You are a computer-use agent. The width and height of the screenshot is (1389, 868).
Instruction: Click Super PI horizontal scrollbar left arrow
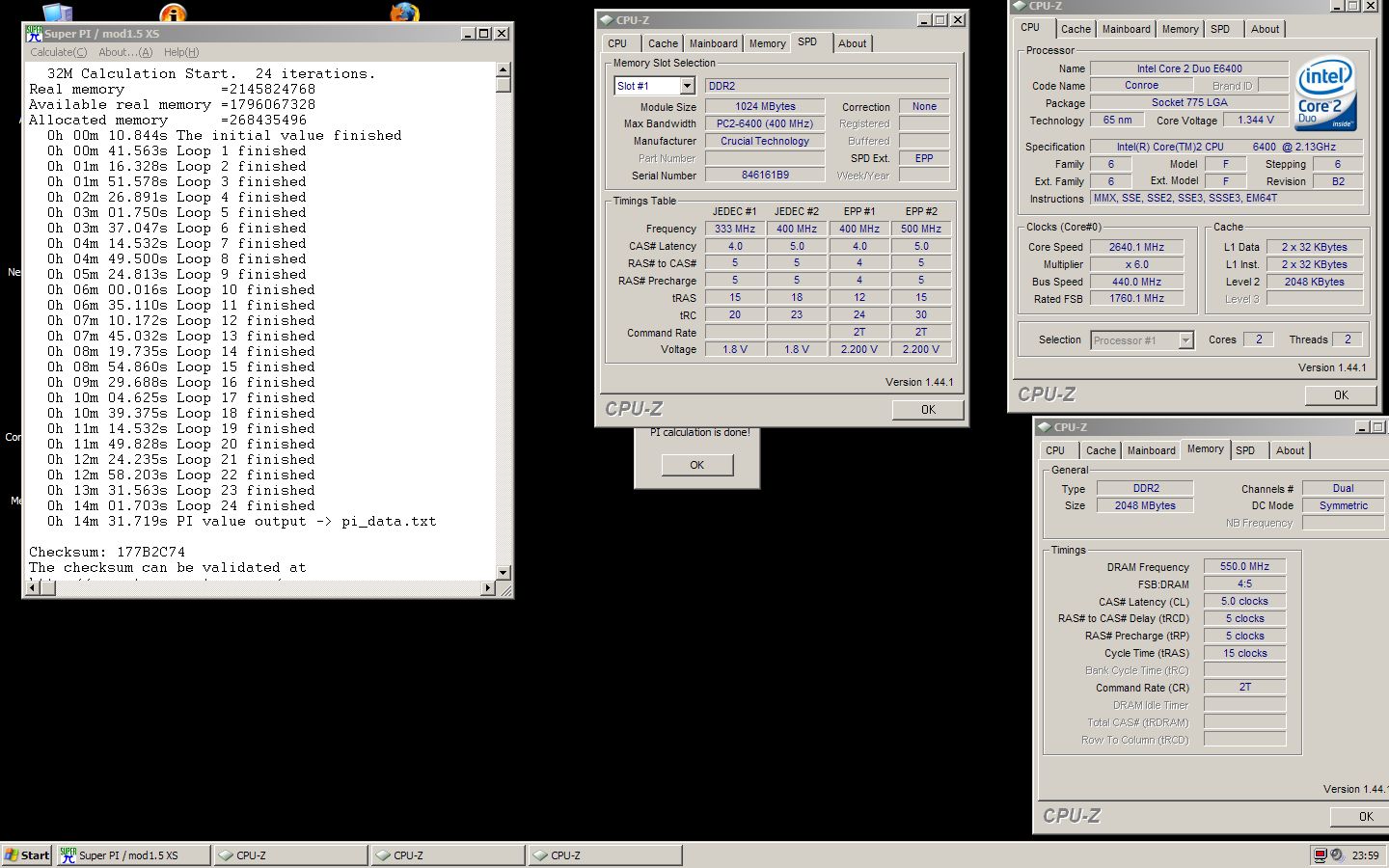pyautogui.click(x=32, y=587)
